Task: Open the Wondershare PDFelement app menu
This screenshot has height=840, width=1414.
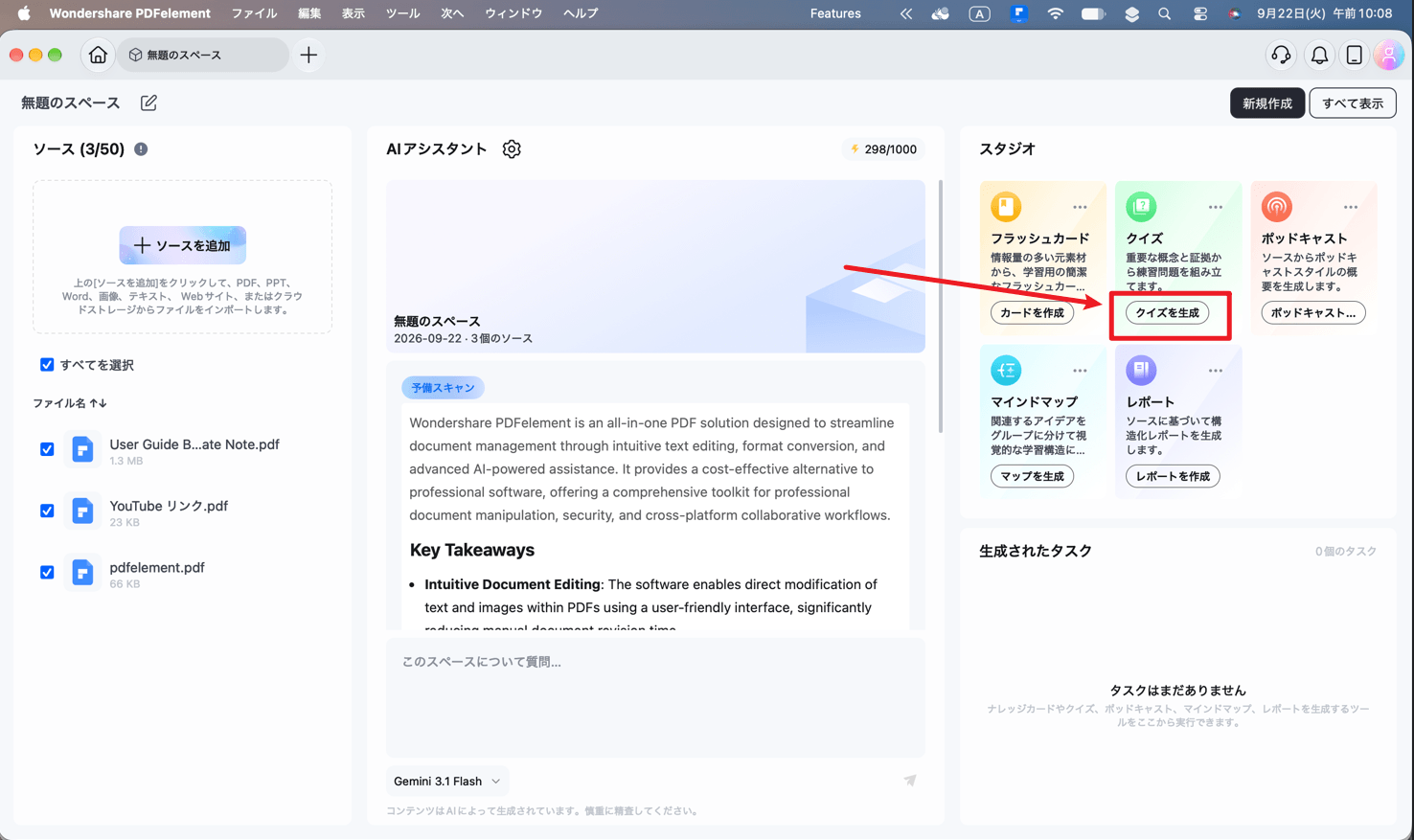Action: 129,13
